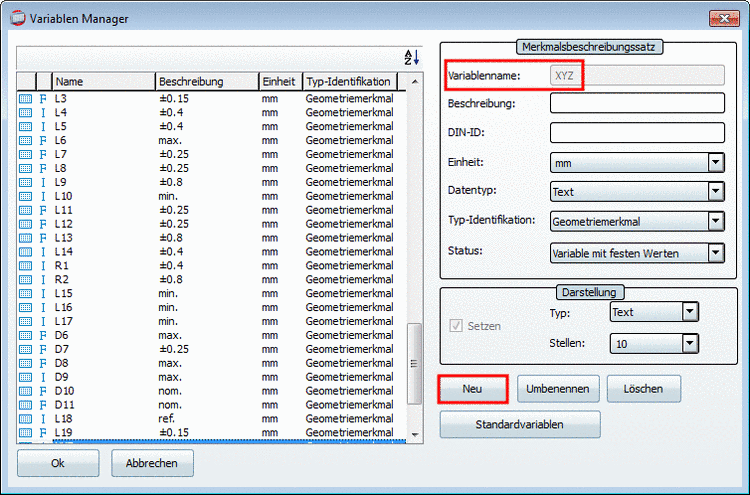This screenshot has width=750, height=495.
Task: Click the Einheit column header
Action: pos(281,81)
